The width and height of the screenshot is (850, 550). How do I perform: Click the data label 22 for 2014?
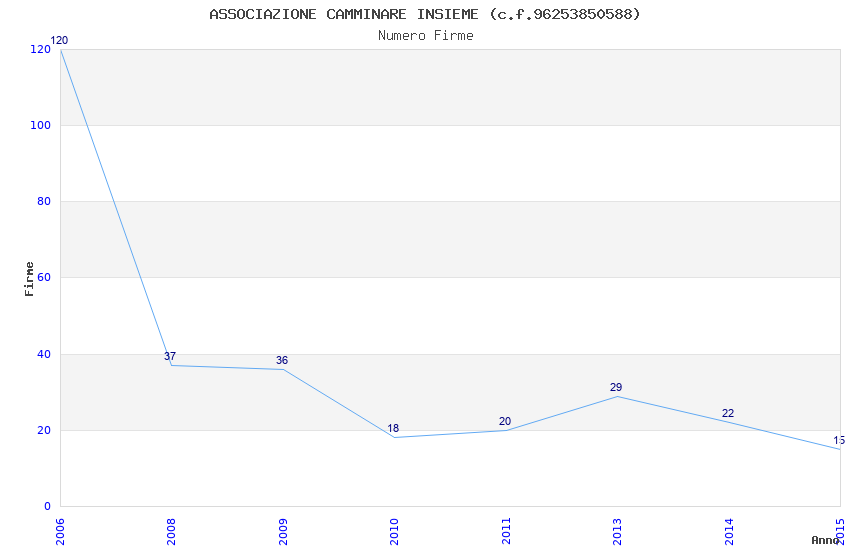point(727,413)
